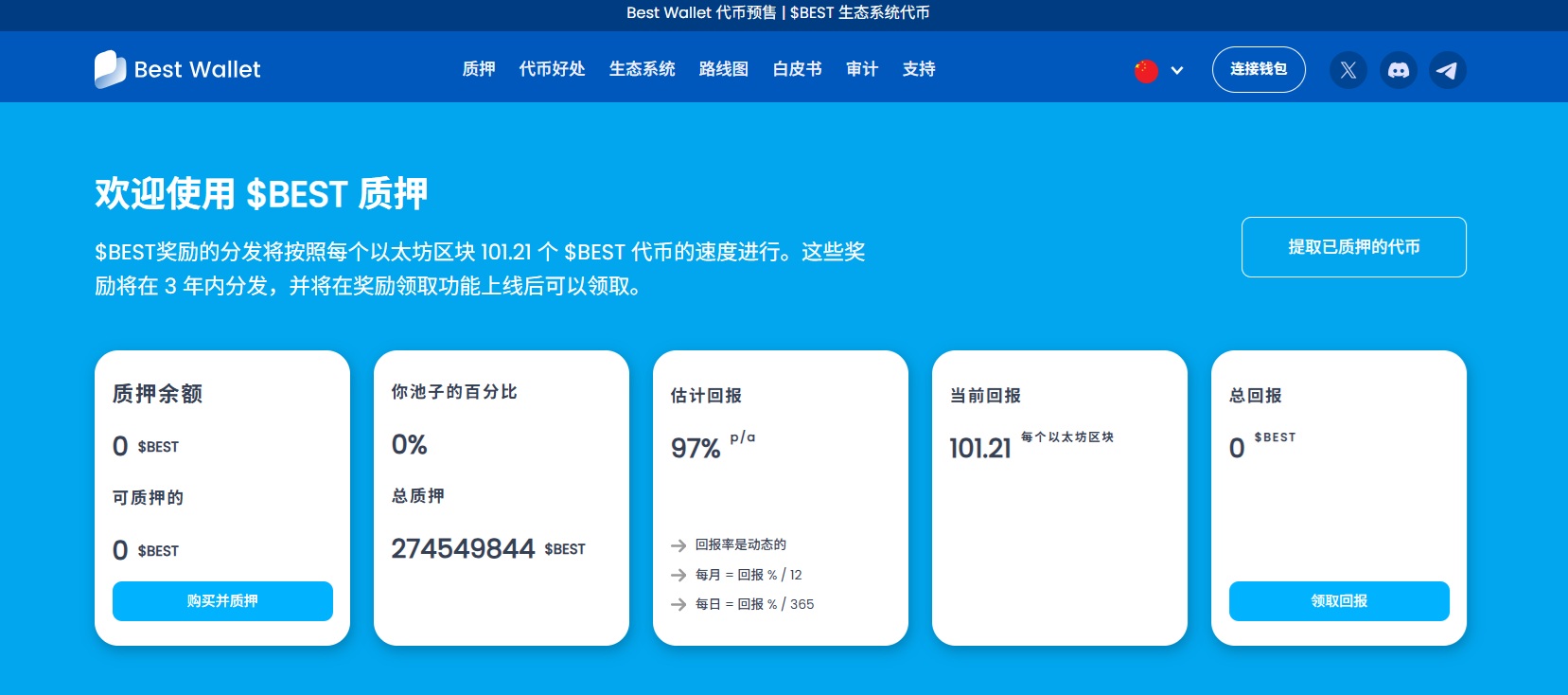
Task: Click the 提取已质押的代币 button
Action: 1353,247
